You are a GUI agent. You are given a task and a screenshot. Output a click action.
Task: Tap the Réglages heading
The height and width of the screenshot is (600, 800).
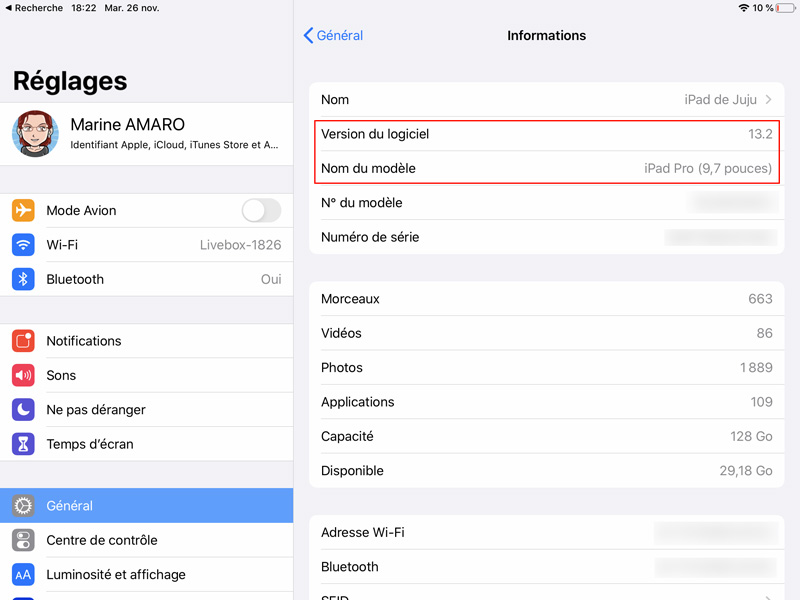click(x=70, y=81)
